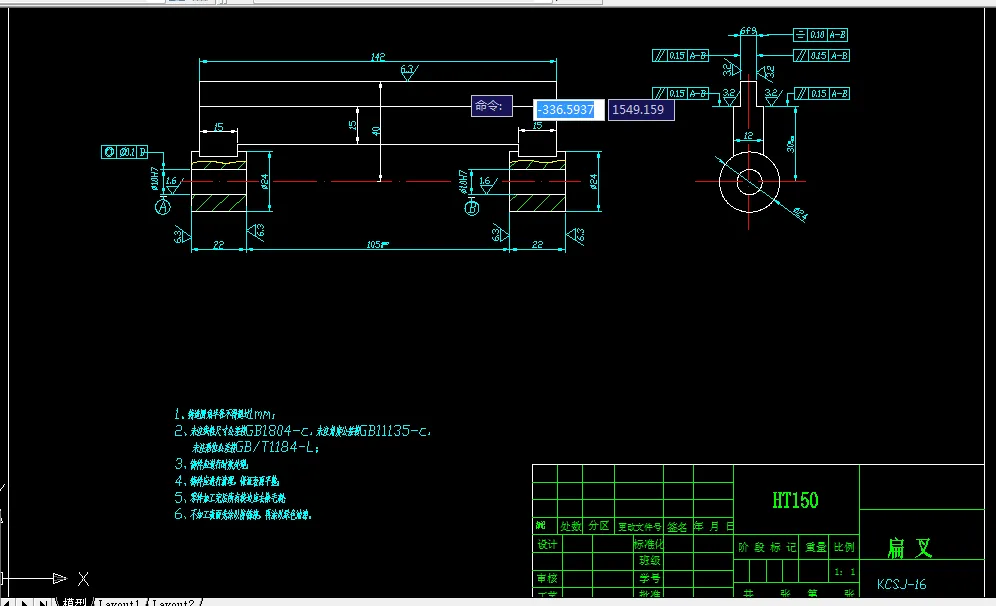Select the KCSJ-16 drawing number
Screen dimensions: 996x606
(x=901, y=584)
